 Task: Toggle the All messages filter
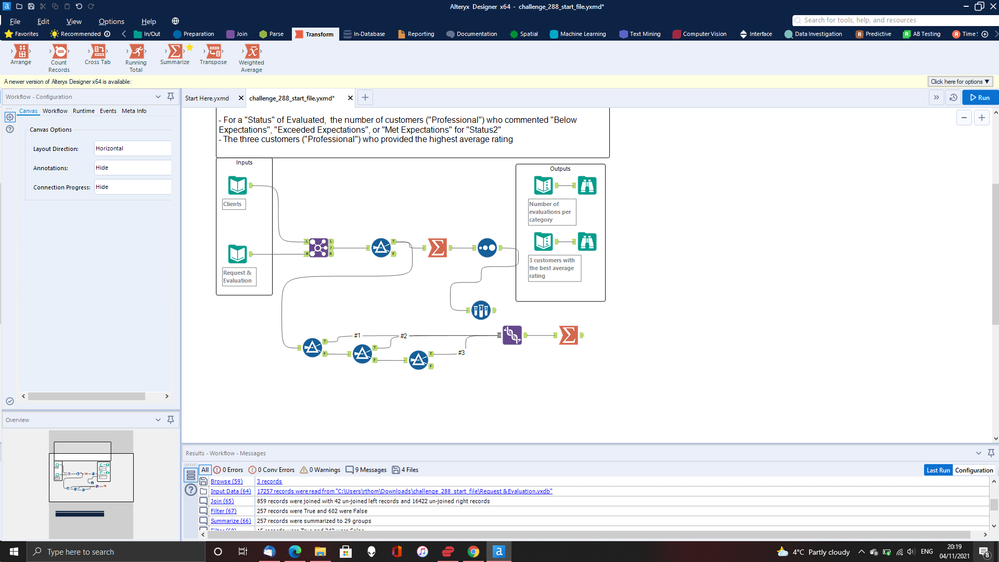[205, 470]
